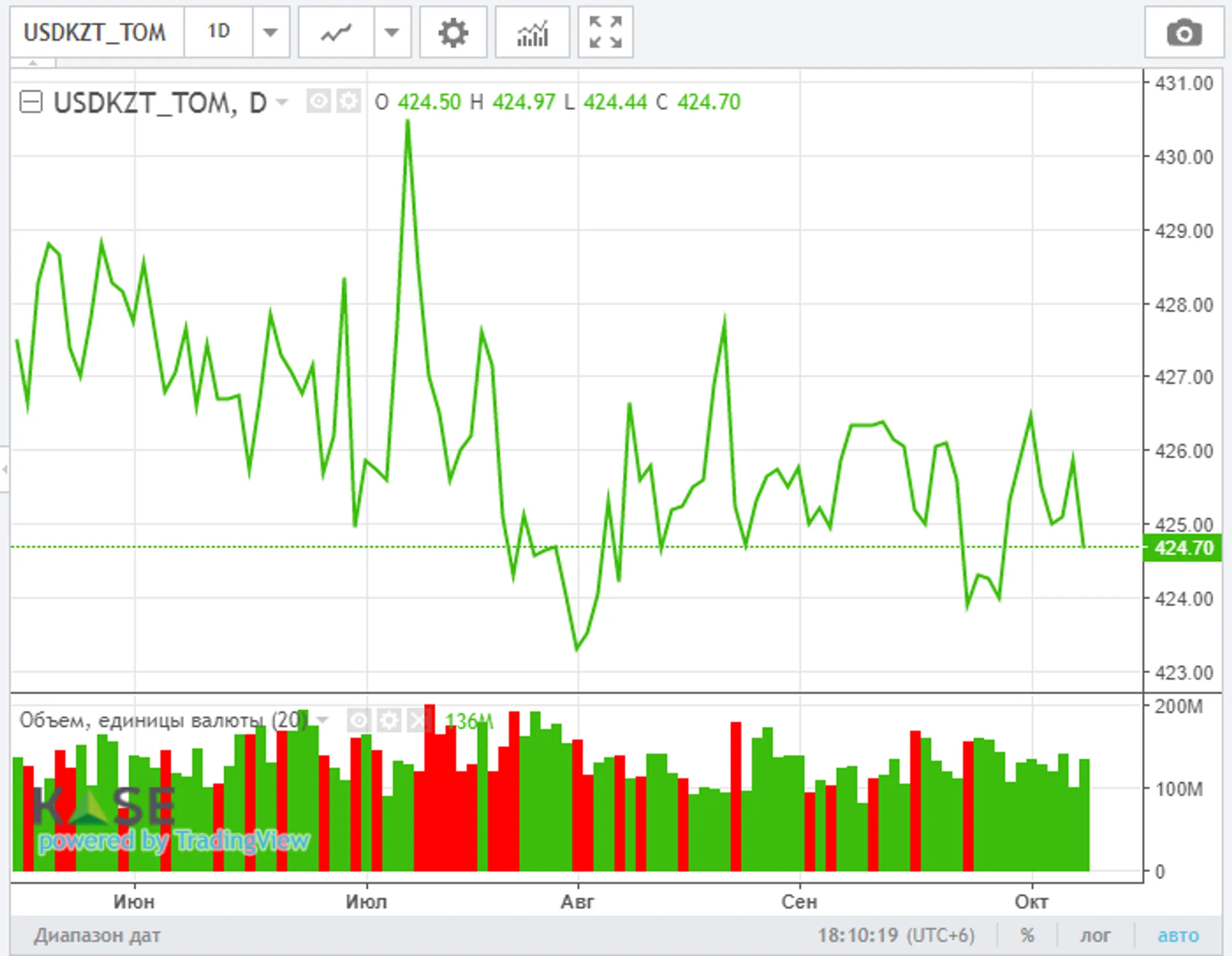
Task: Remove the volume indicator with X icon
Action: pyautogui.click(x=419, y=720)
